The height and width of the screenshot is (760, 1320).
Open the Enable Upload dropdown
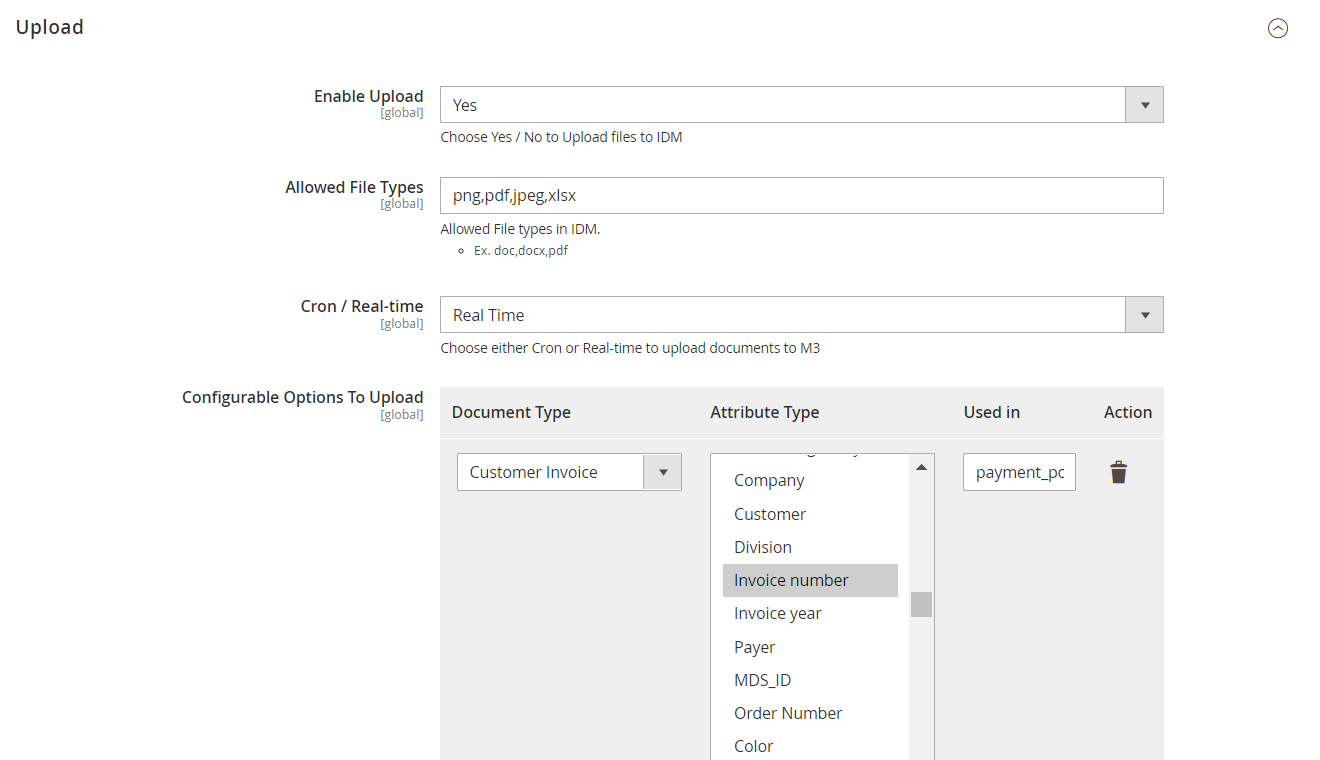(x=801, y=104)
